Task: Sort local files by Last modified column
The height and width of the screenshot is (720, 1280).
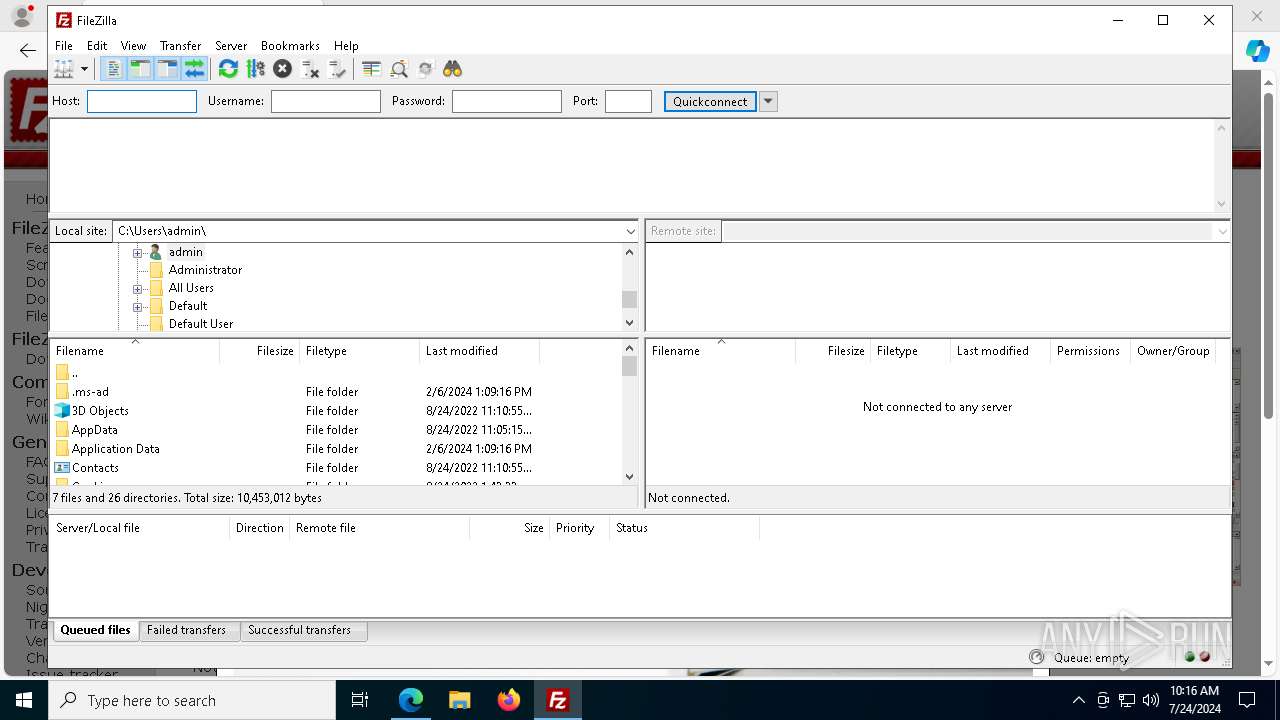Action: pos(480,351)
